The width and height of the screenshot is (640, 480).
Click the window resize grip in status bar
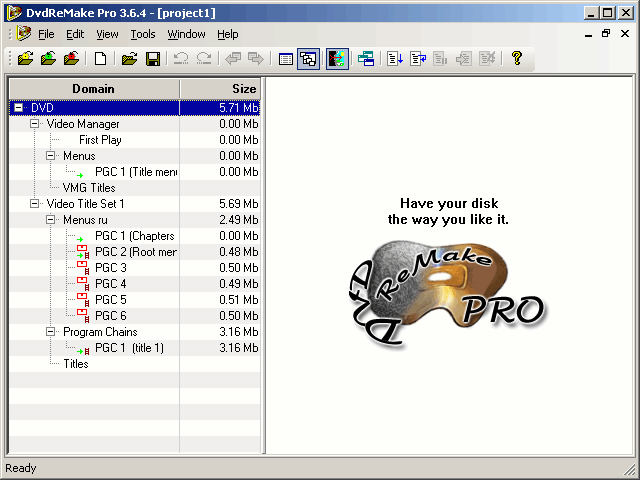(629, 470)
